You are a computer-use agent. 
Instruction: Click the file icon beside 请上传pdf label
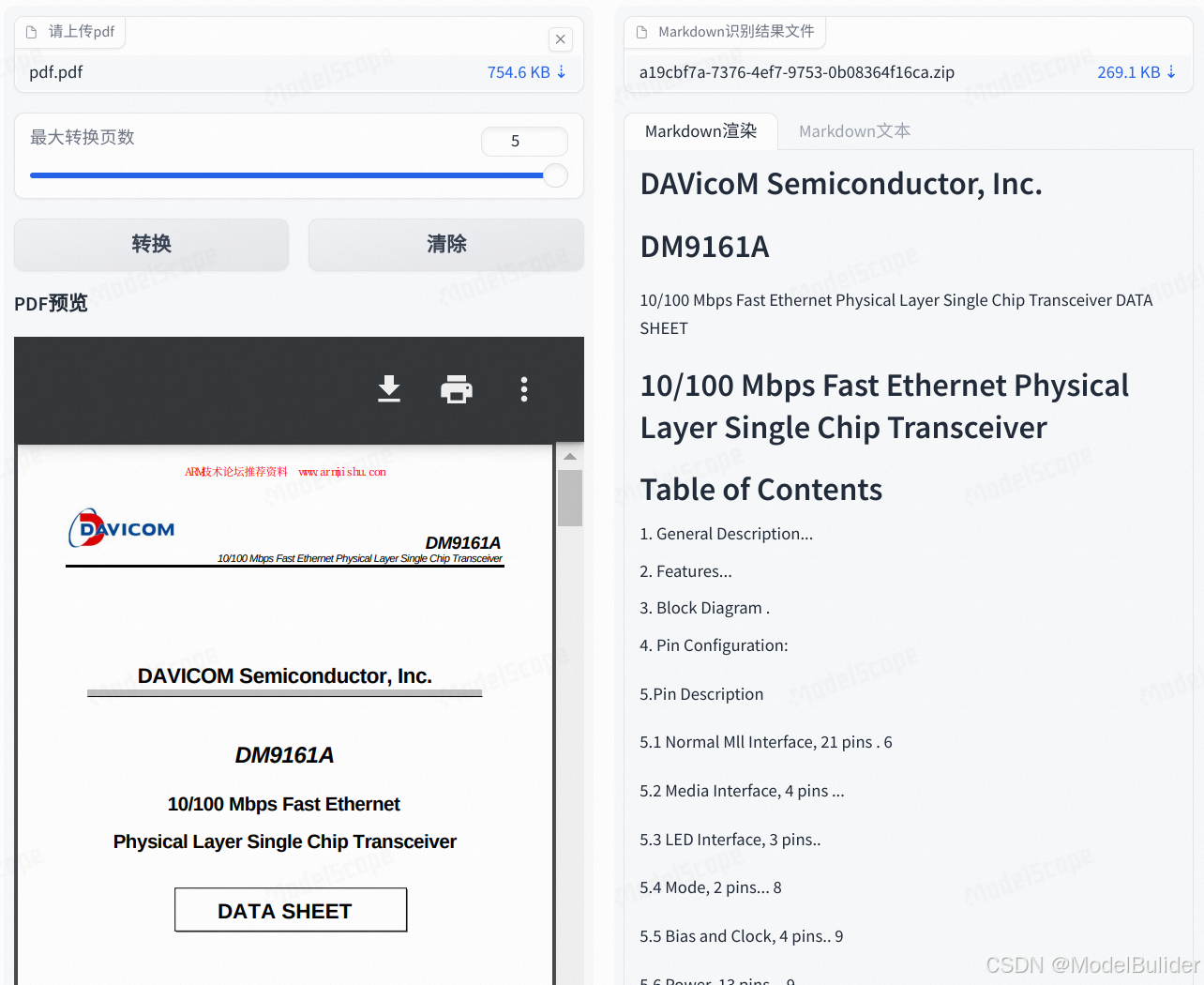pyautogui.click(x=31, y=32)
